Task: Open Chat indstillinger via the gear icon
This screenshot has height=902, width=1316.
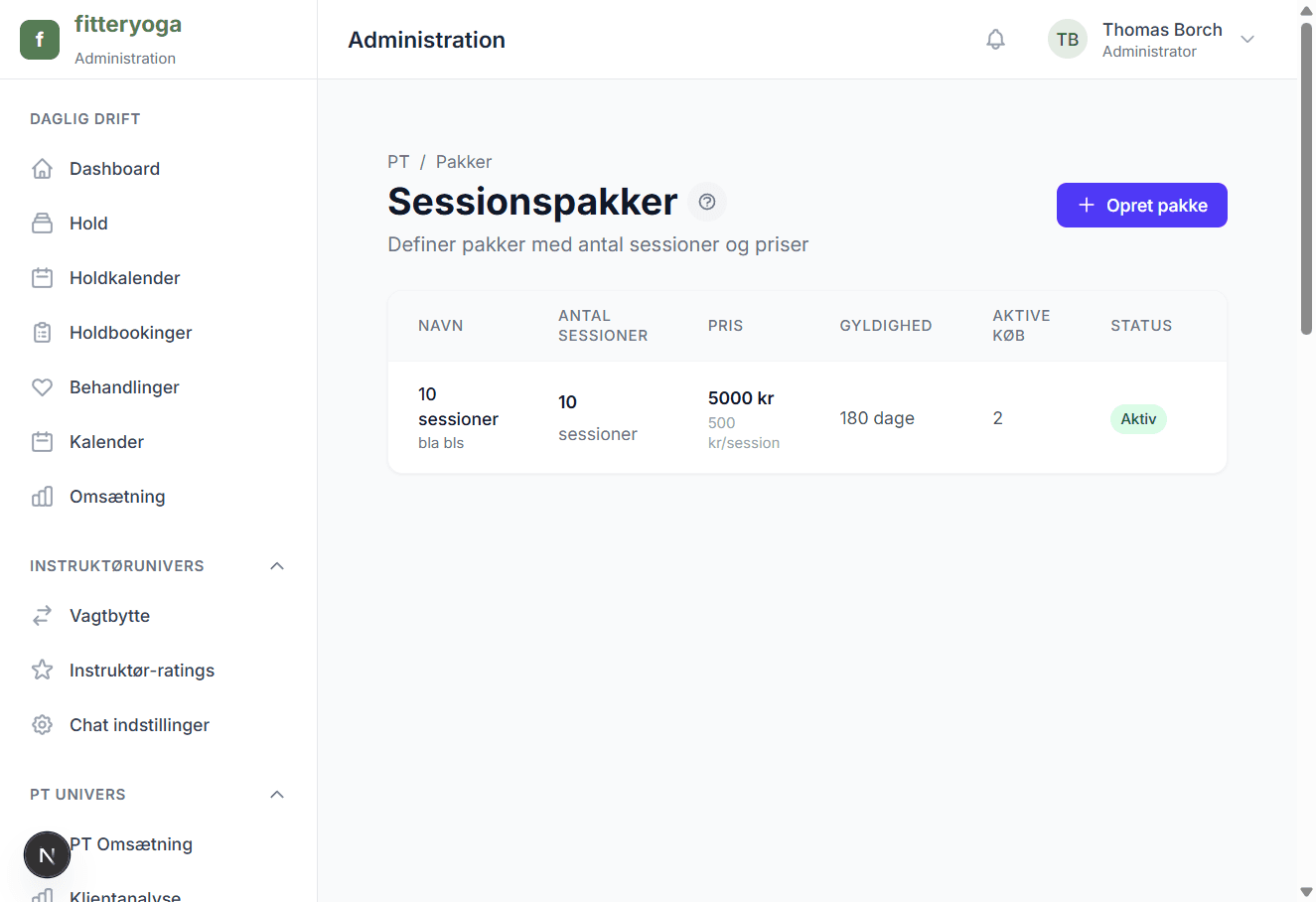Action: tap(42, 724)
